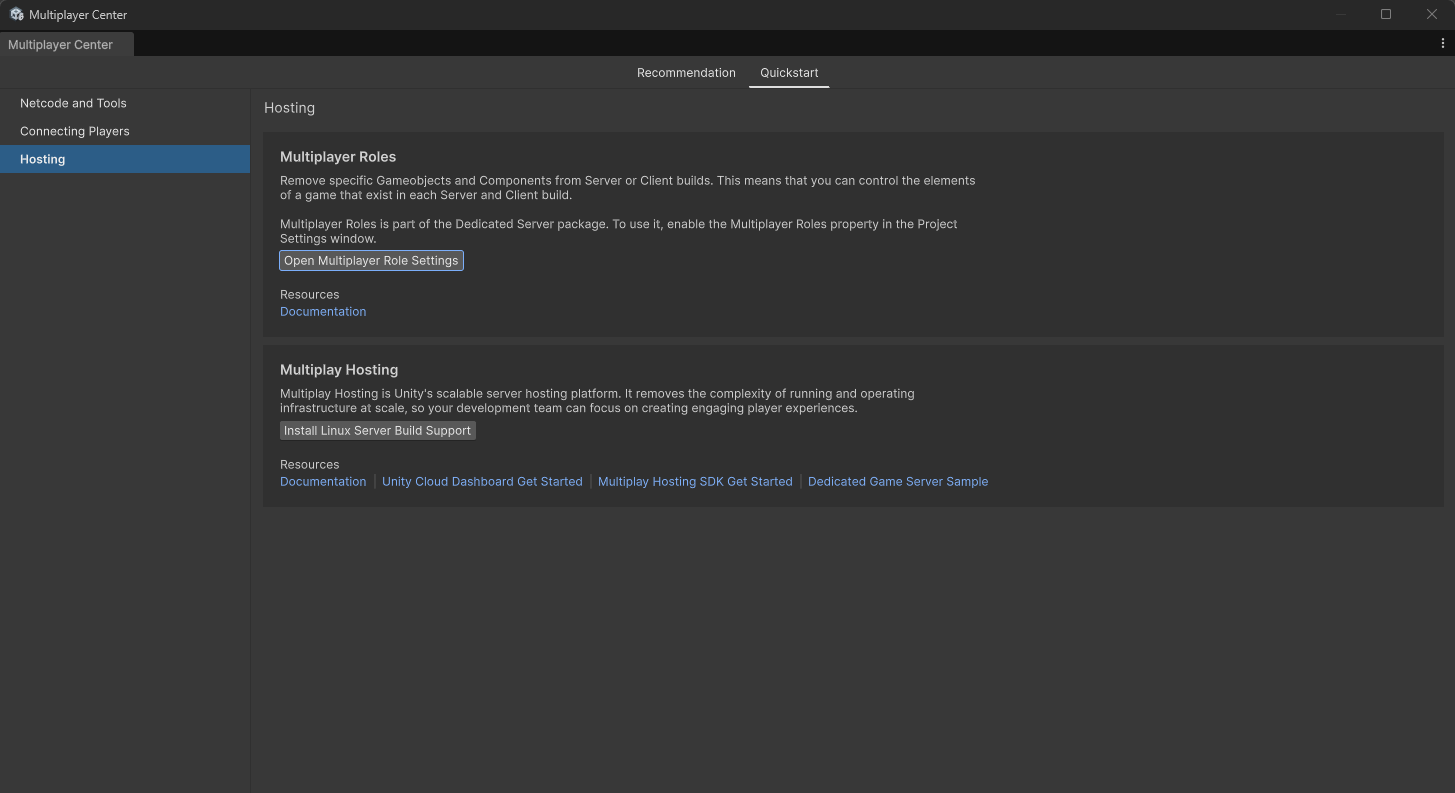1455x793 pixels.
Task: Click the Multiplayer Roles heading
Action: [338, 157]
